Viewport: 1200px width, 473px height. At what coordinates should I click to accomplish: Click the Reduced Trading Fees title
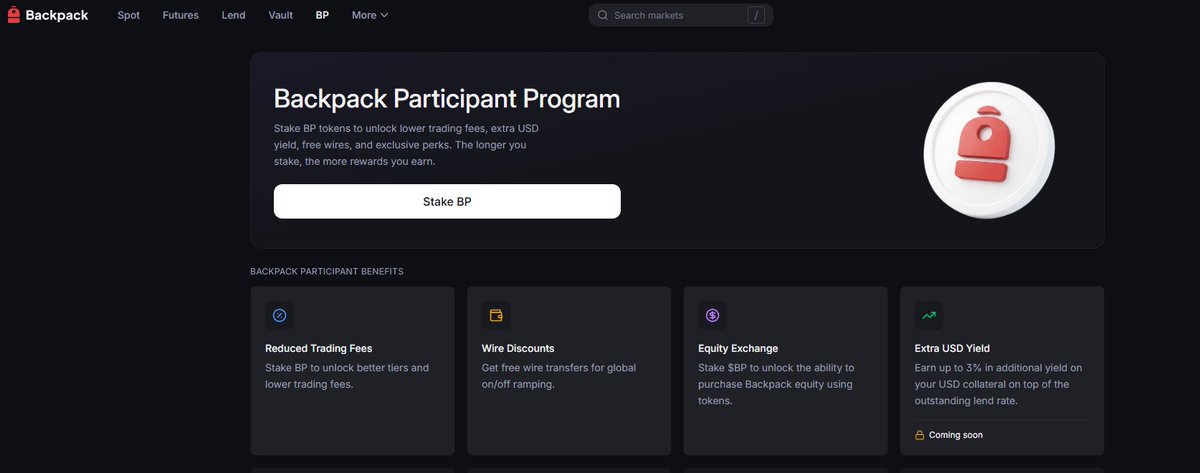point(319,348)
